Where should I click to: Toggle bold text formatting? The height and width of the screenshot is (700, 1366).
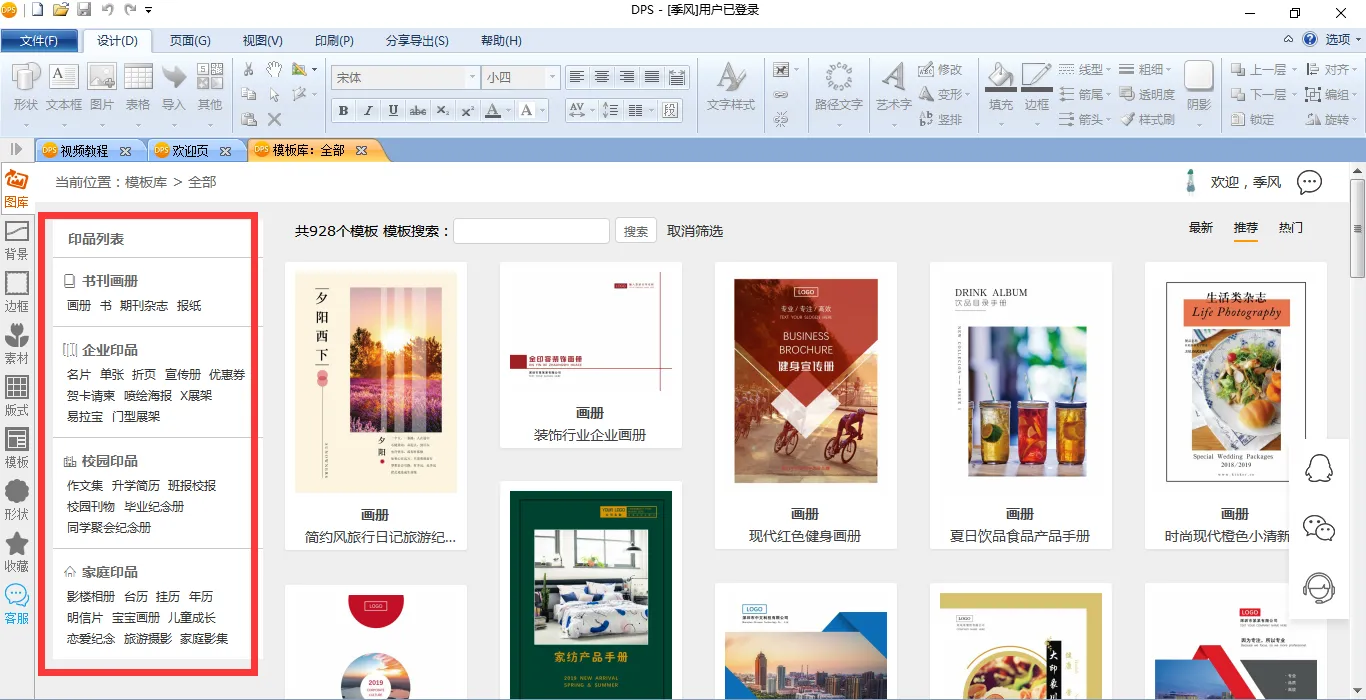[x=343, y=111]
